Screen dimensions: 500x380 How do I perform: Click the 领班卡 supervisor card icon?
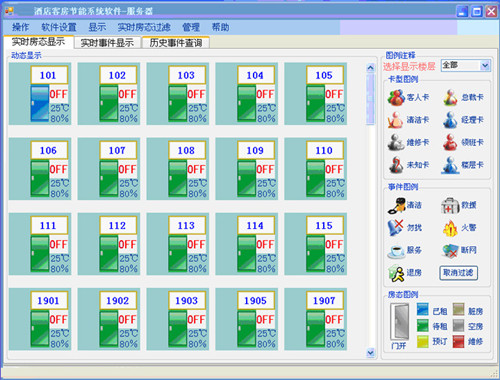[x=450, y=142]
